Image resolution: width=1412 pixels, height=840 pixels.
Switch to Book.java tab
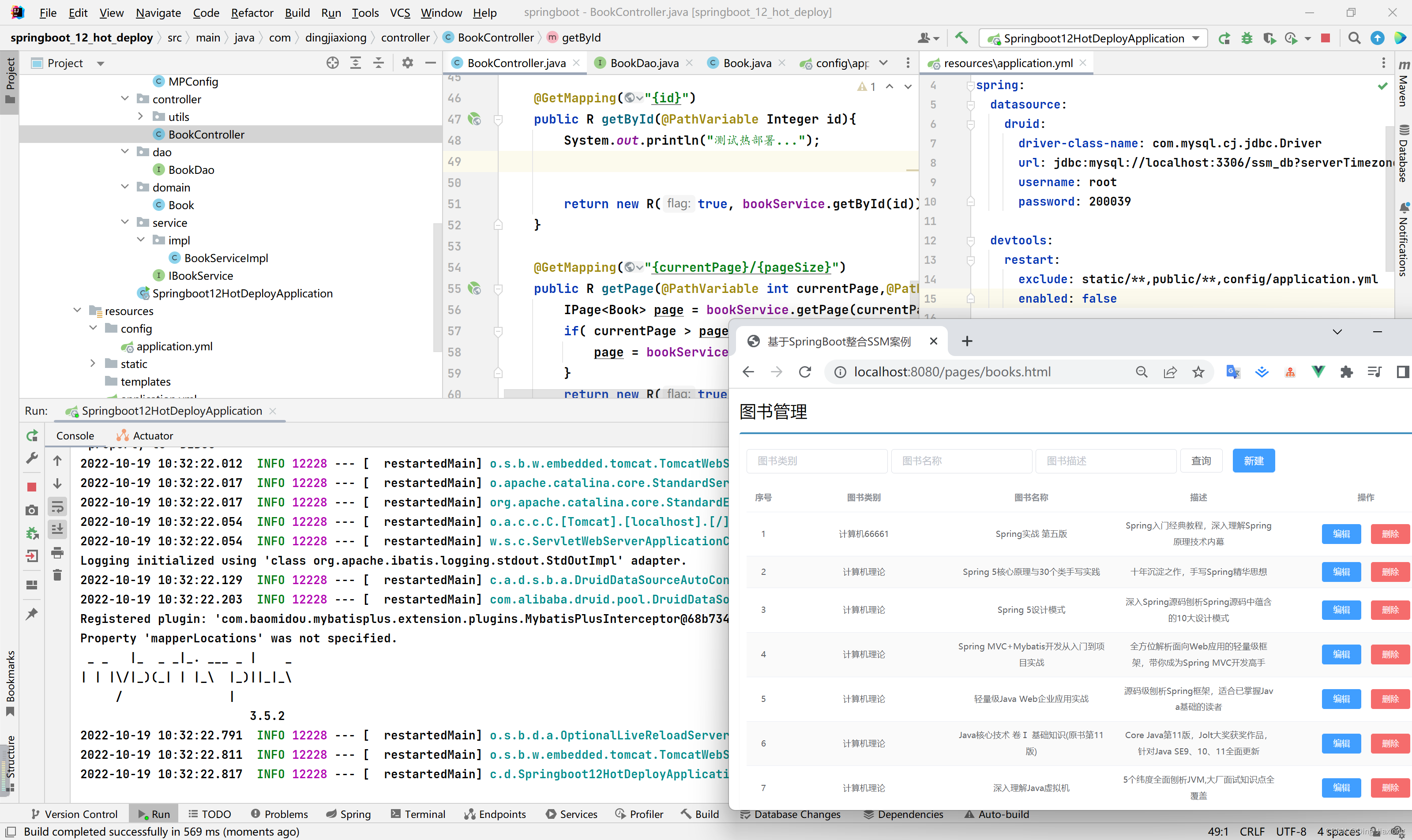click(747, 63)
